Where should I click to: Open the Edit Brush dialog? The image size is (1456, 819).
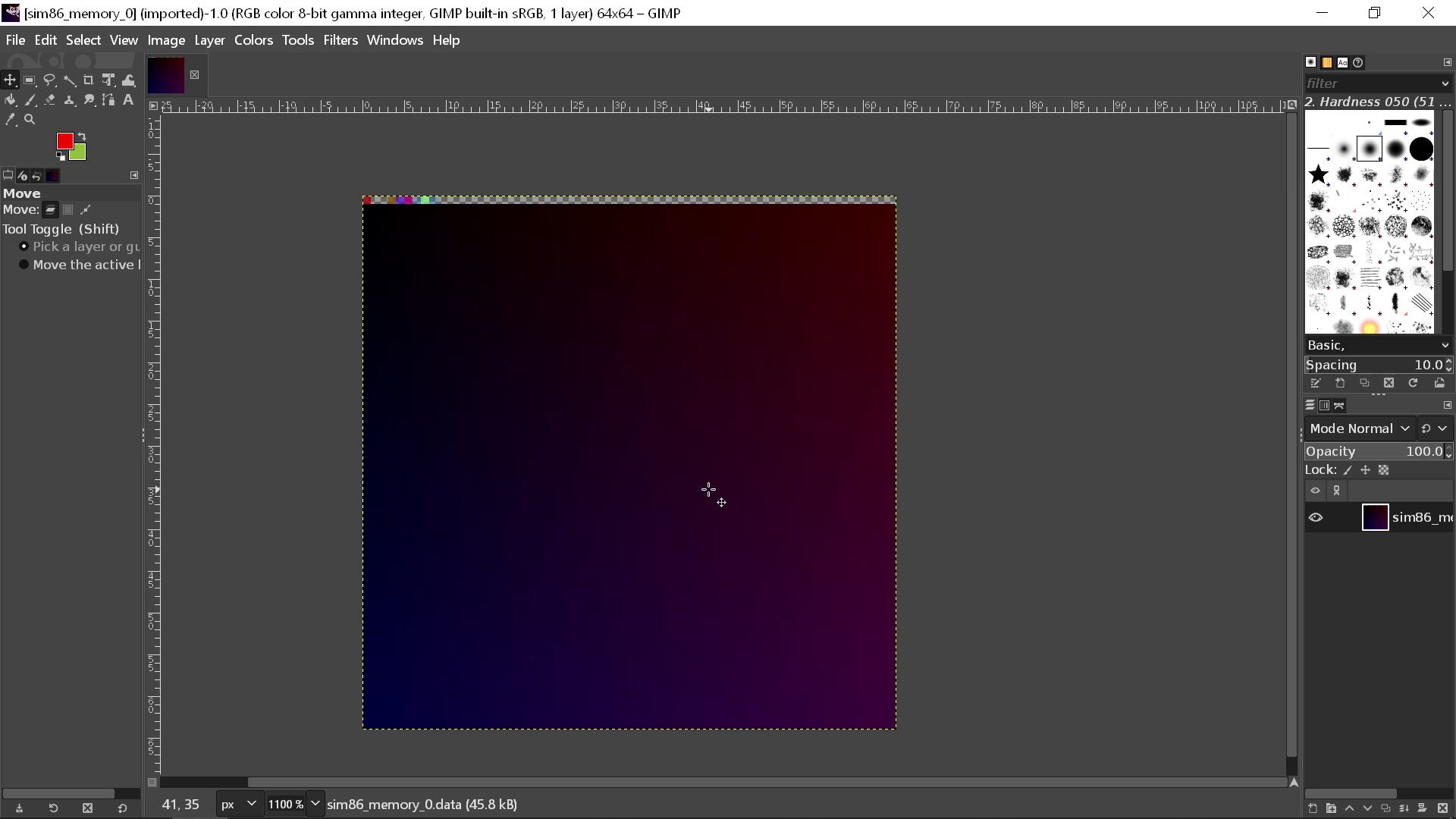(1316, 384)
